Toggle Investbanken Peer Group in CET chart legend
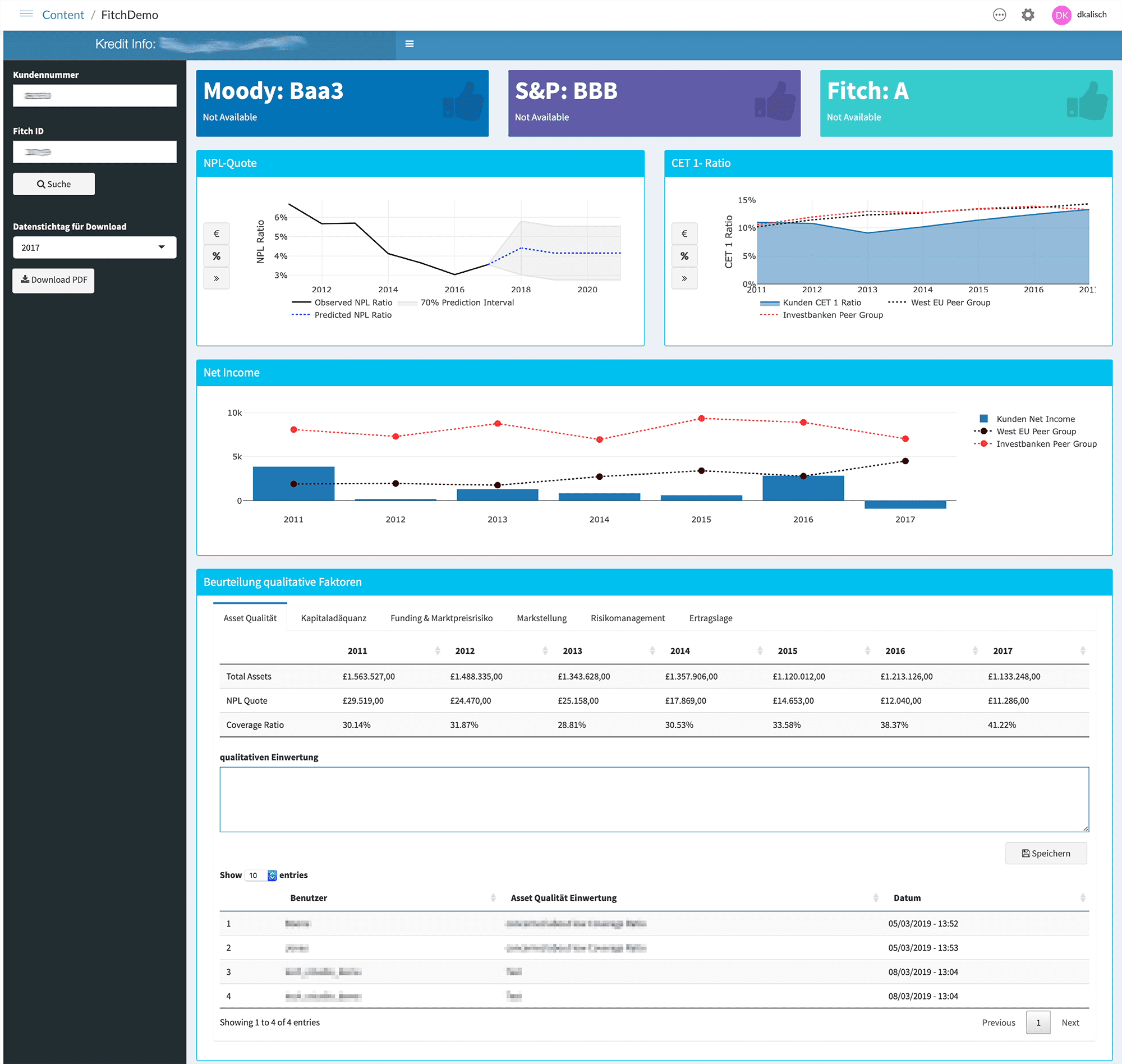Image resolution: width=1122 pixels, height=1064 pixels. 821,315
